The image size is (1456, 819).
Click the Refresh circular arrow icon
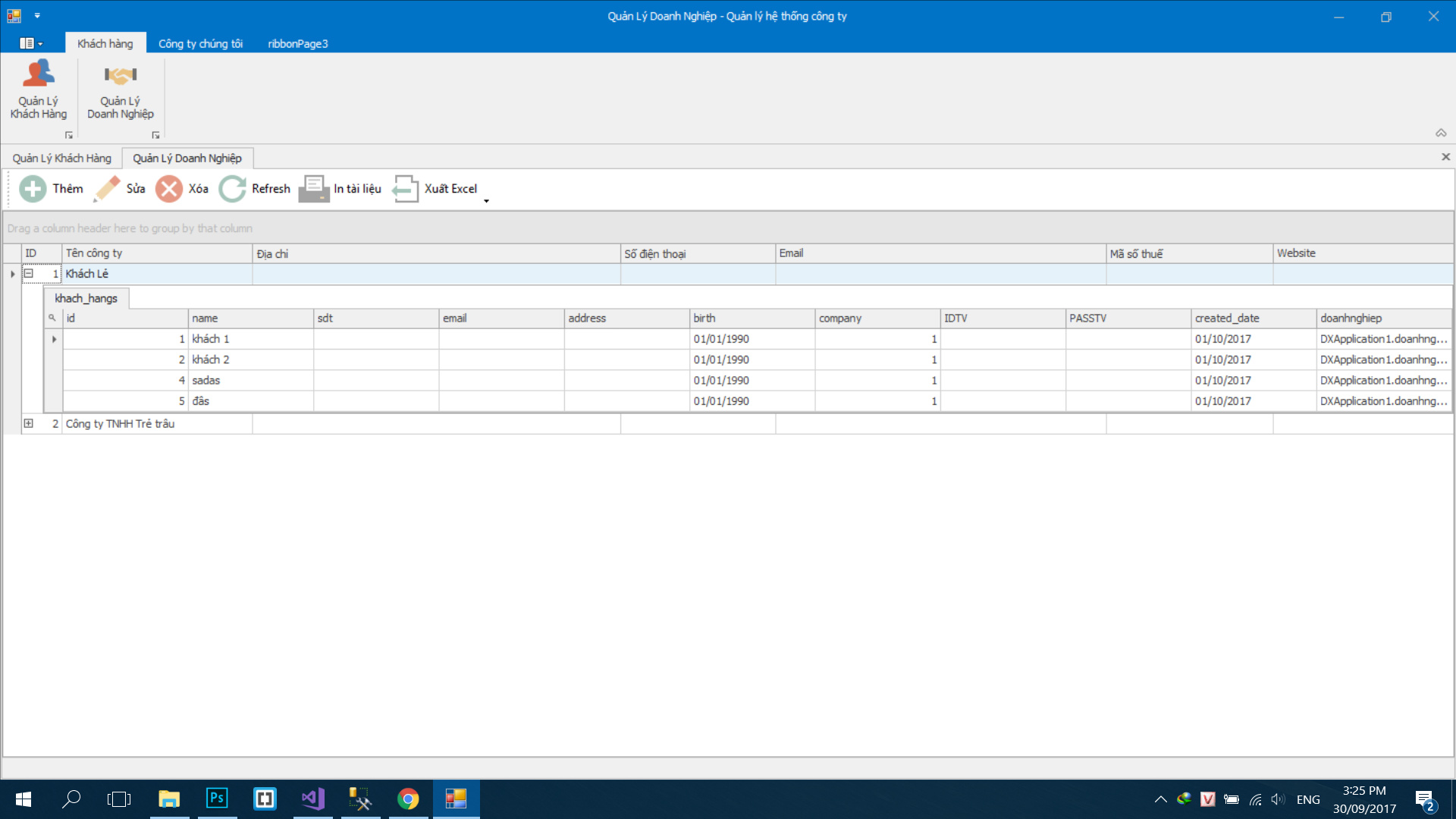tap(233, 189)
